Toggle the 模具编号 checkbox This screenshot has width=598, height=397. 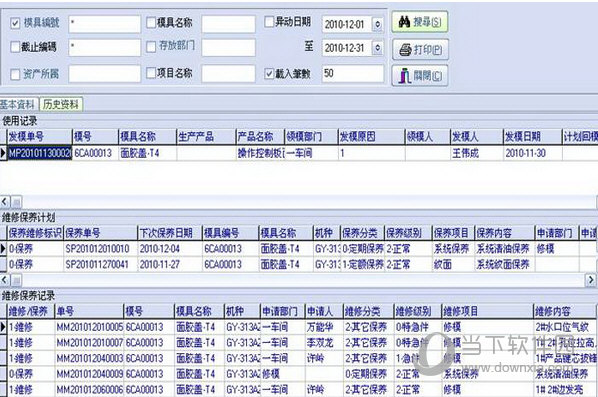point(15,23)
